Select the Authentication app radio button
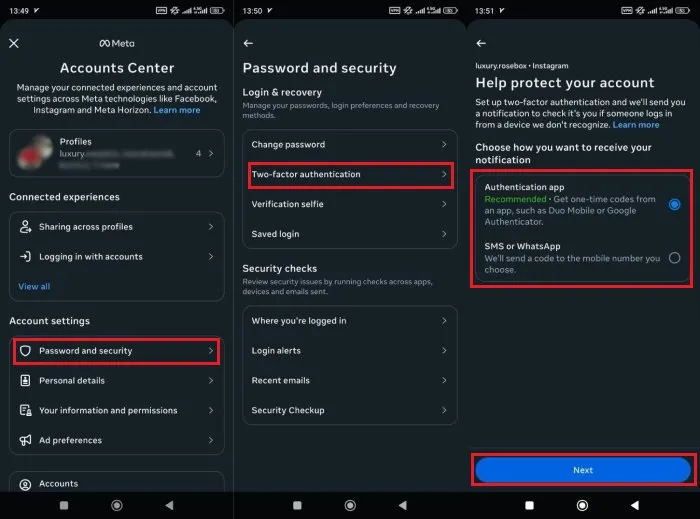Viewport: 700px width, 519px height. pos(675,204)
